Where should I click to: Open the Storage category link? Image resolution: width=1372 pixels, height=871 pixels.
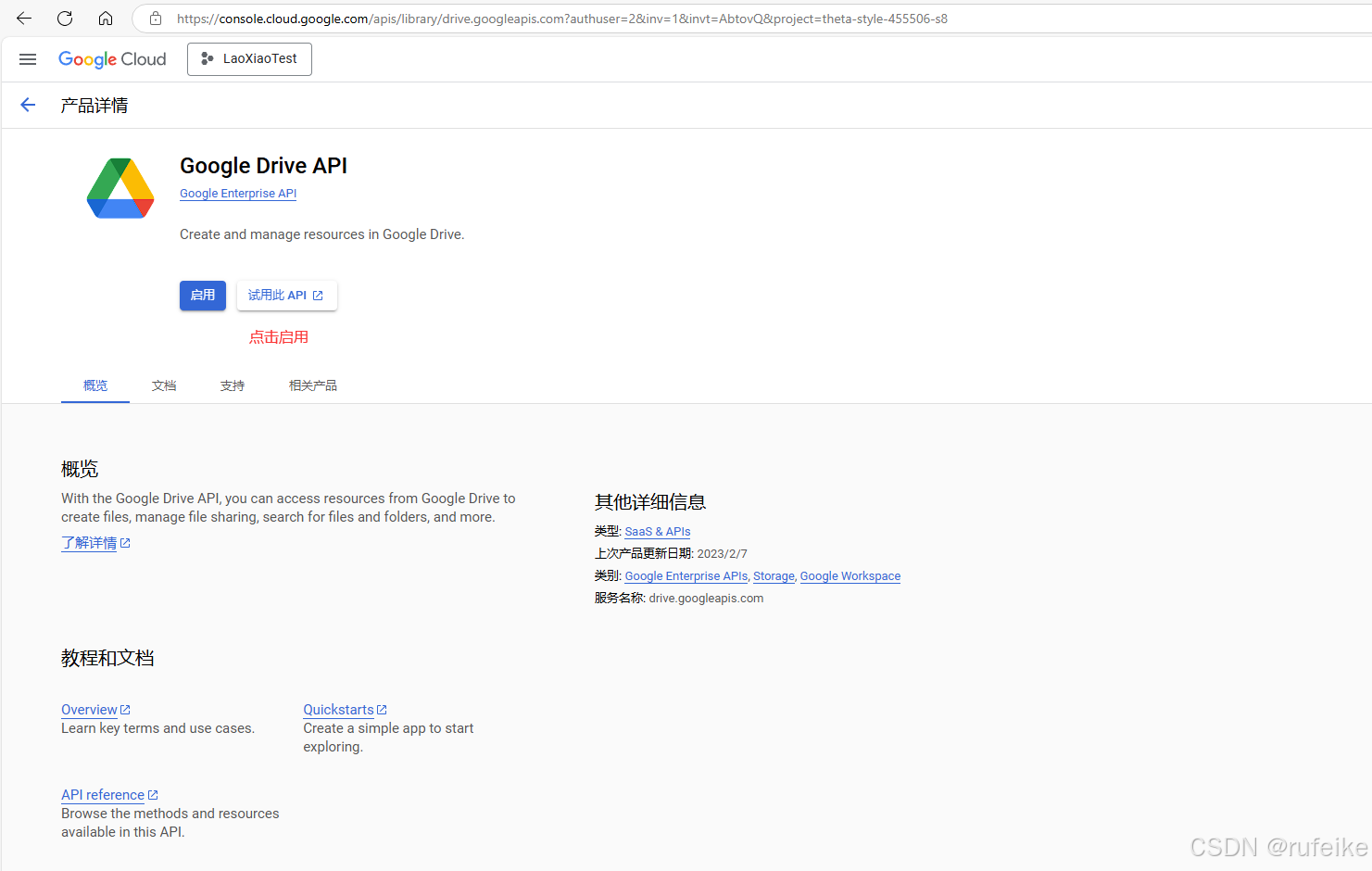(x=774, y=576)
